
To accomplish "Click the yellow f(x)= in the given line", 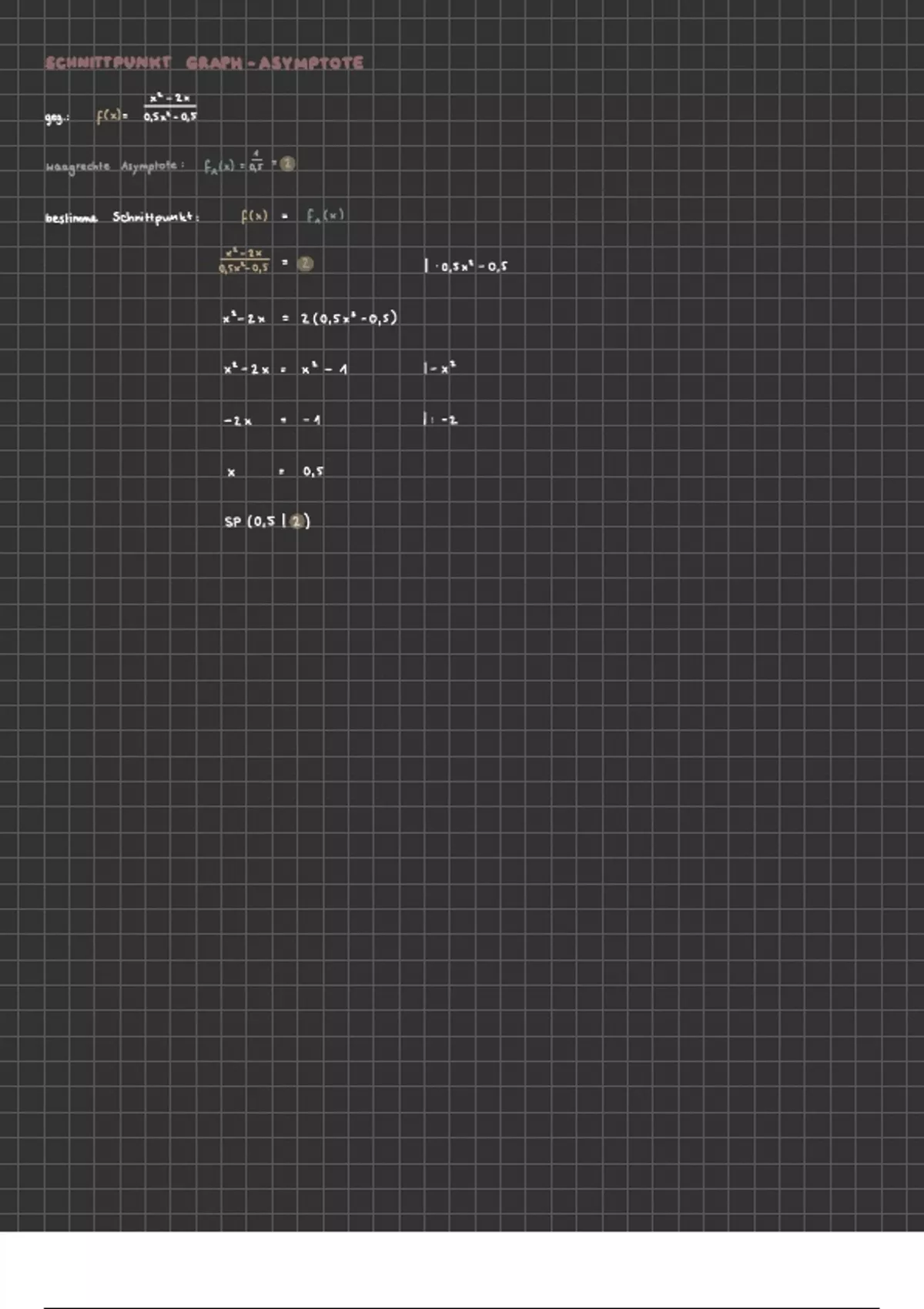I will (112, 117).
